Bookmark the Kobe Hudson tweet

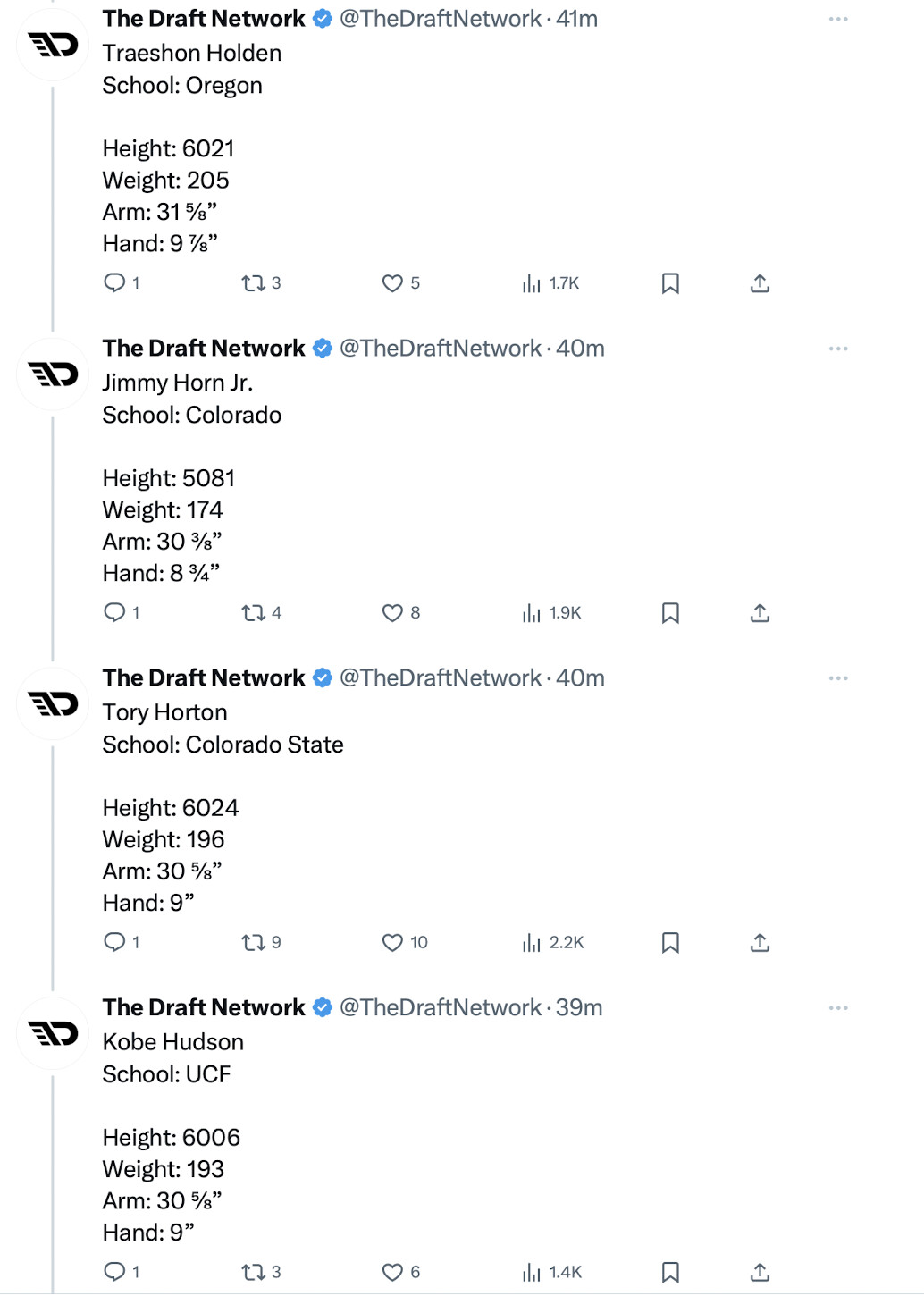670,1273
